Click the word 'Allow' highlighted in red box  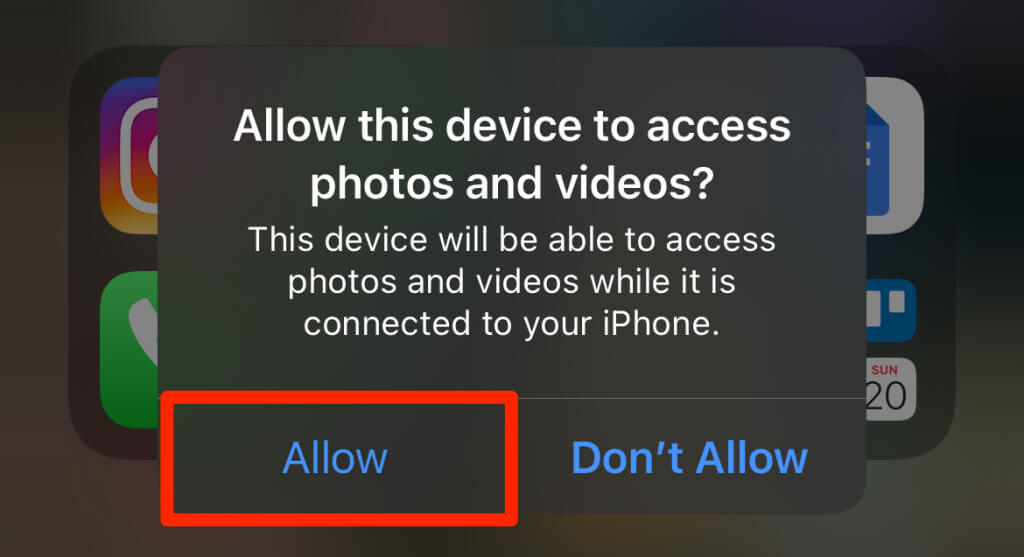coord(335,457)
